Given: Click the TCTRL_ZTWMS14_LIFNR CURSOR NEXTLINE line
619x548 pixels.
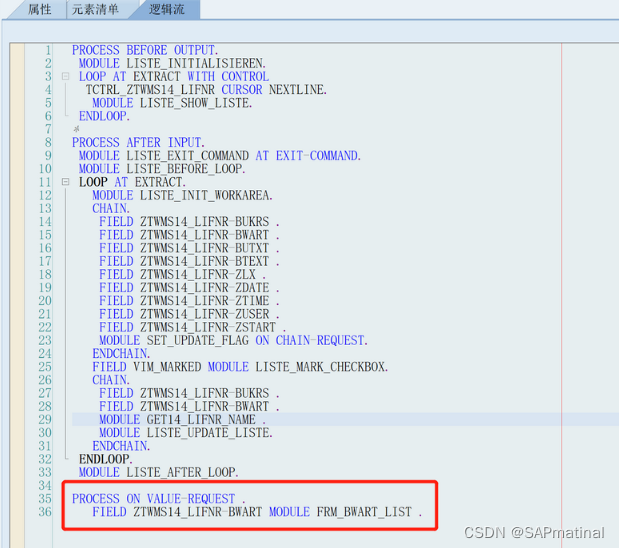Looking at the screenshot, I should click(x=206, y=90).
